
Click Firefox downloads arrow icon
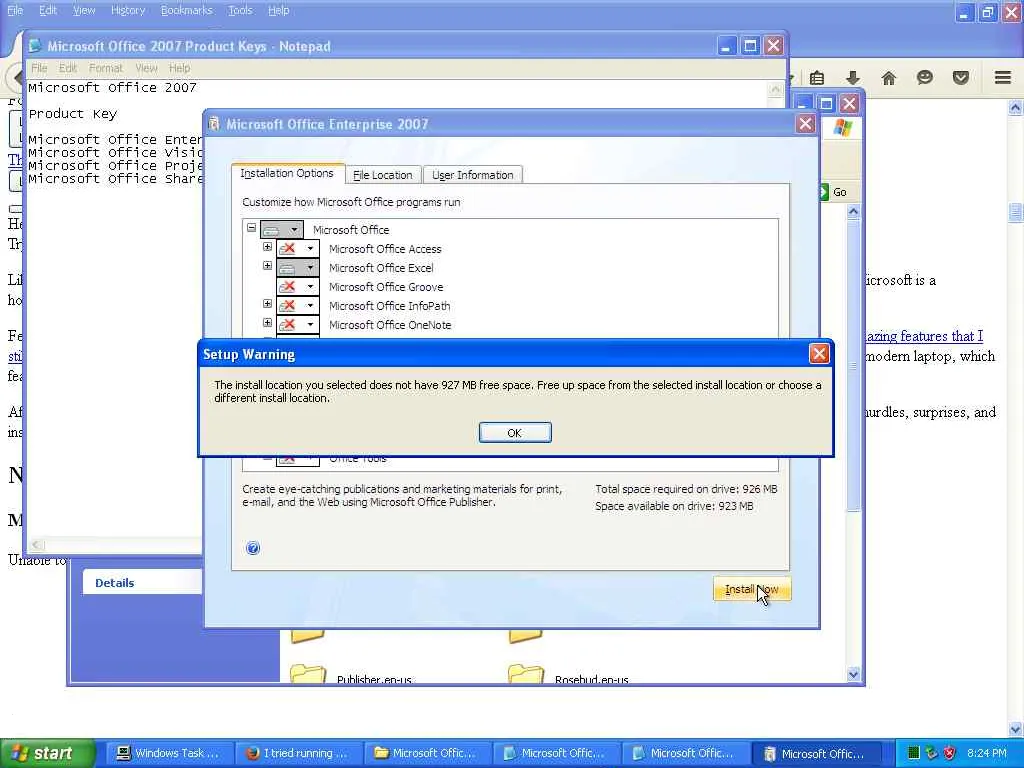(853, 78)
